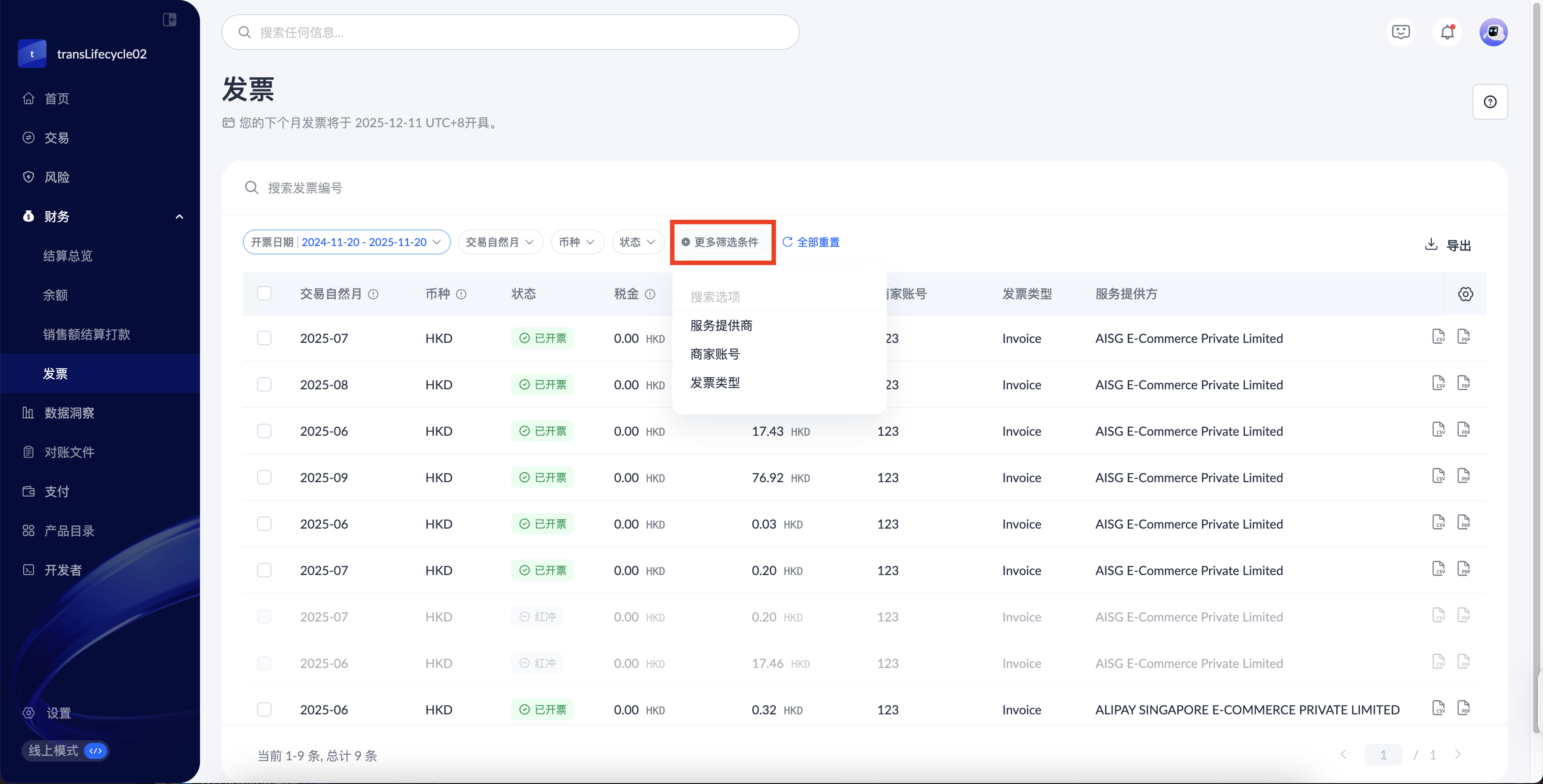Check the 2025-08 invoice row checkbox
The width and height of the screenshot is (1543, 784).
point(264,384)
